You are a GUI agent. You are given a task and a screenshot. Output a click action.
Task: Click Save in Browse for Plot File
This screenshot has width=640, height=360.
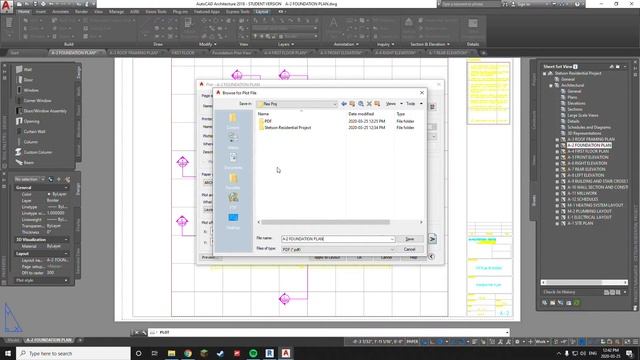point(410,239)
